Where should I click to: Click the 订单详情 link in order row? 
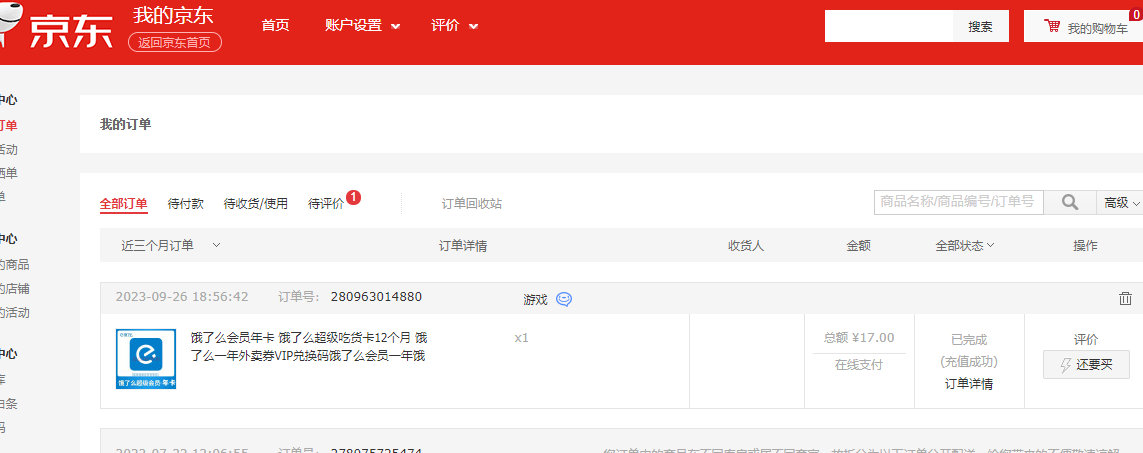969,384
